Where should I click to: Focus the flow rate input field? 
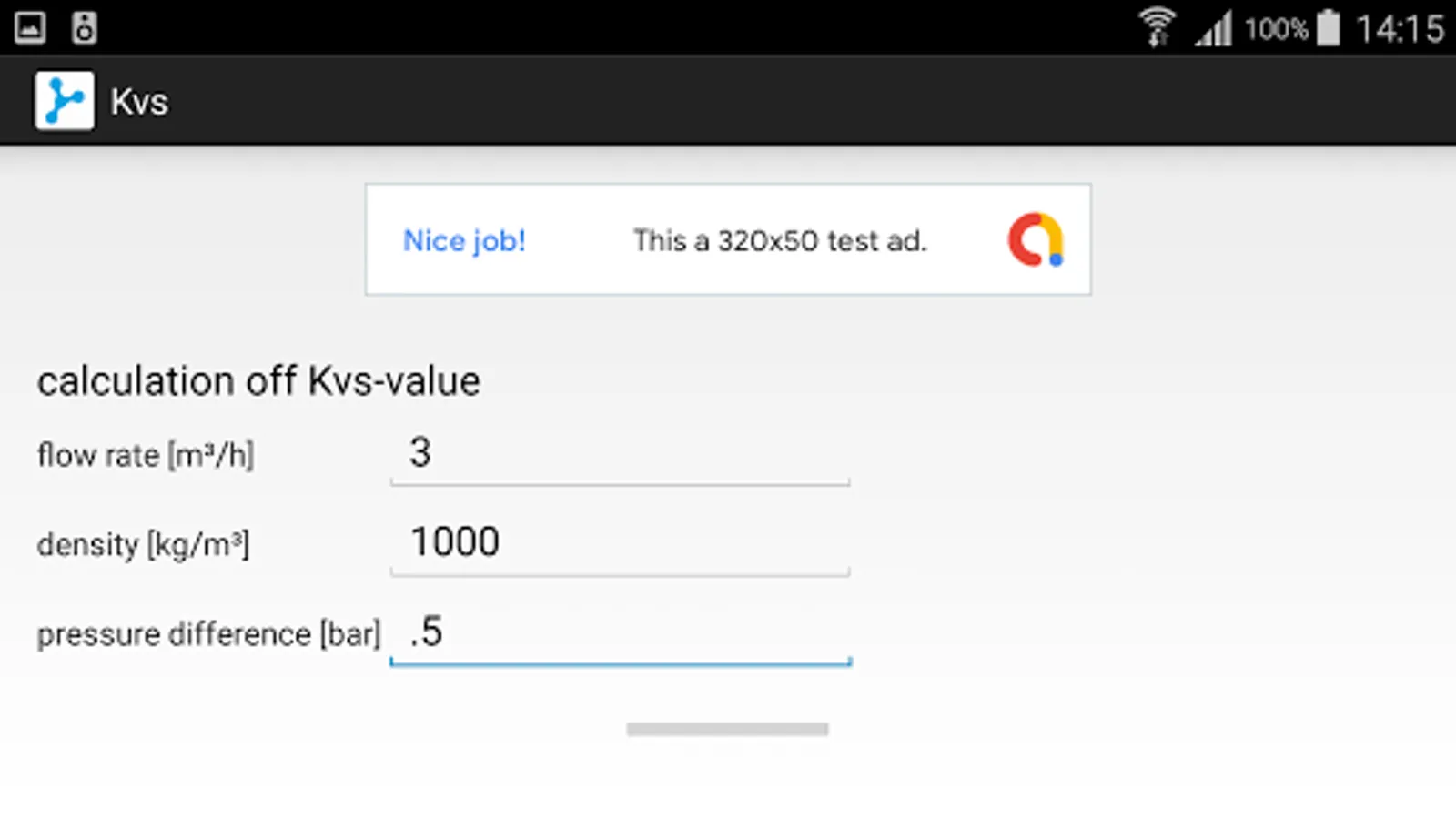pos(620,454)
